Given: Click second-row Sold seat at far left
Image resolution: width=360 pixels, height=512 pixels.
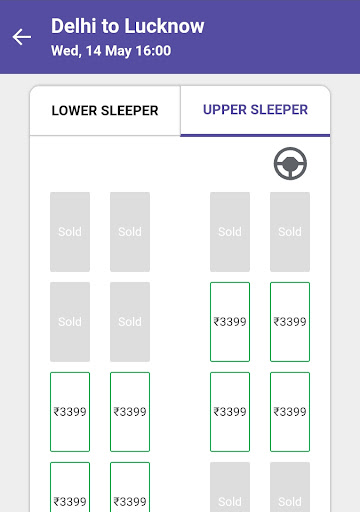Looking at the screenshot, I should coord(70,322).
